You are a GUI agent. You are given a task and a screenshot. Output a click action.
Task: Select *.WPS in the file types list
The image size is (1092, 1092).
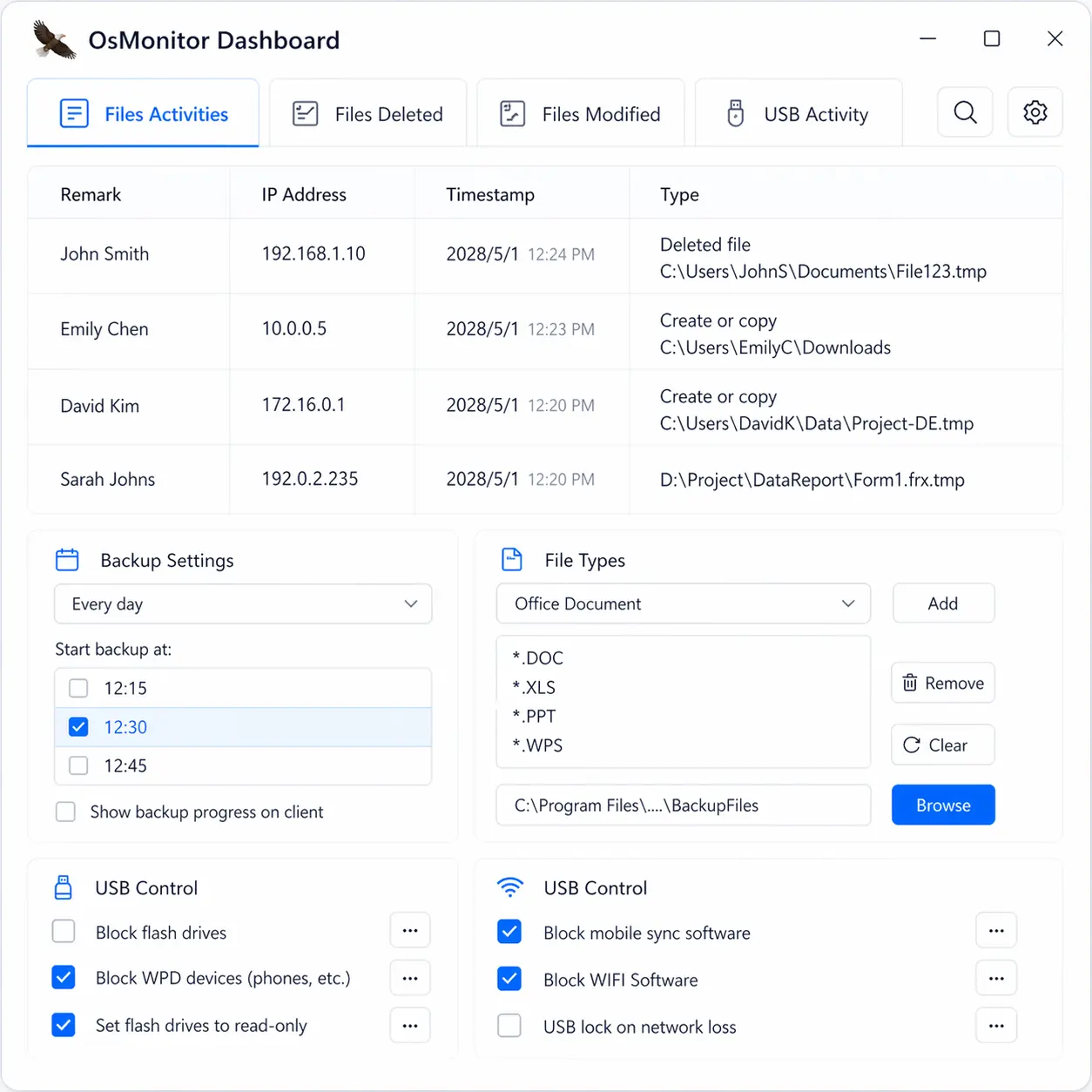[x=537, y=745]
